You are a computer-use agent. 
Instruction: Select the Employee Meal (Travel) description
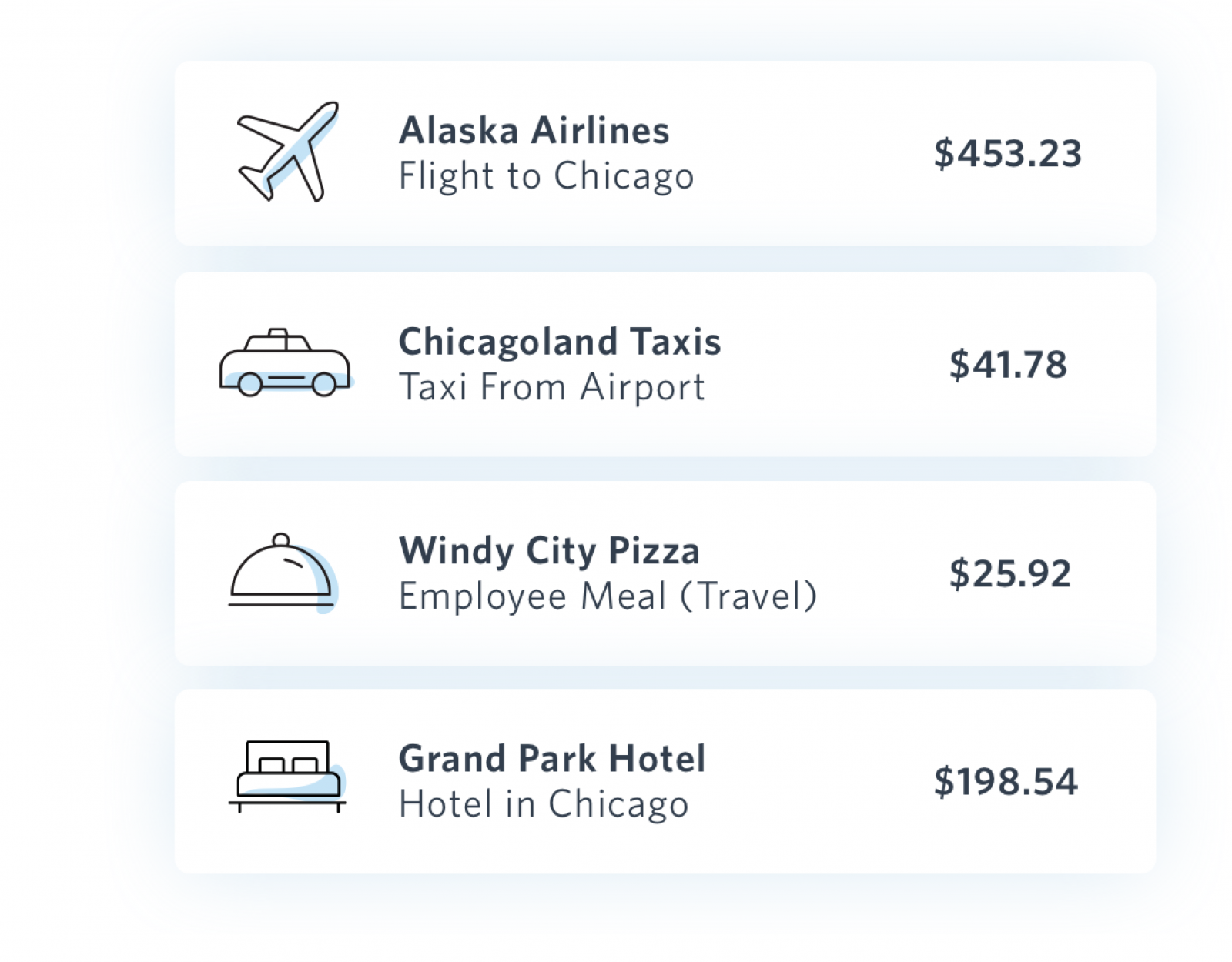point(608,596)
